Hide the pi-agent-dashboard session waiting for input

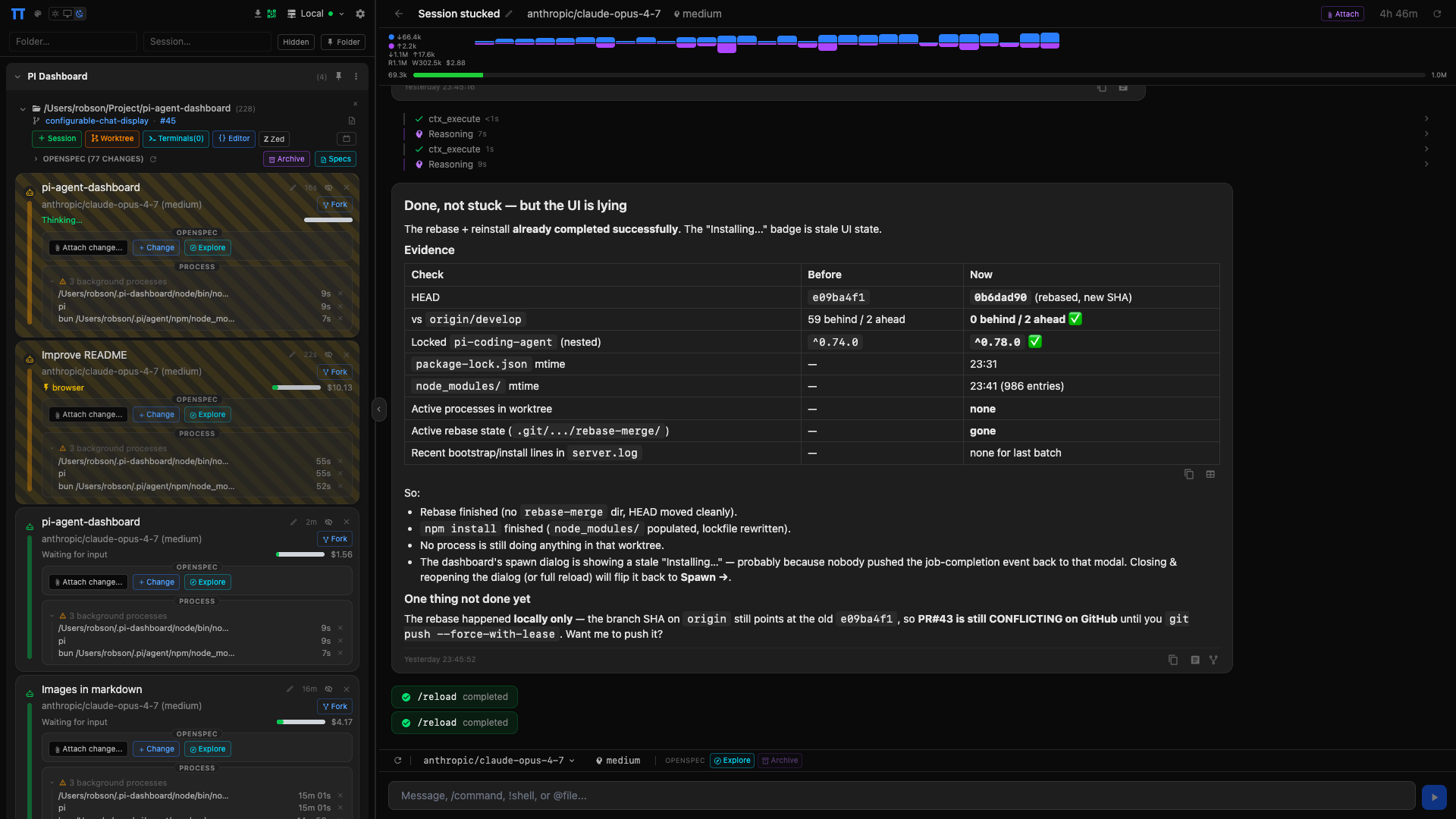329,522
